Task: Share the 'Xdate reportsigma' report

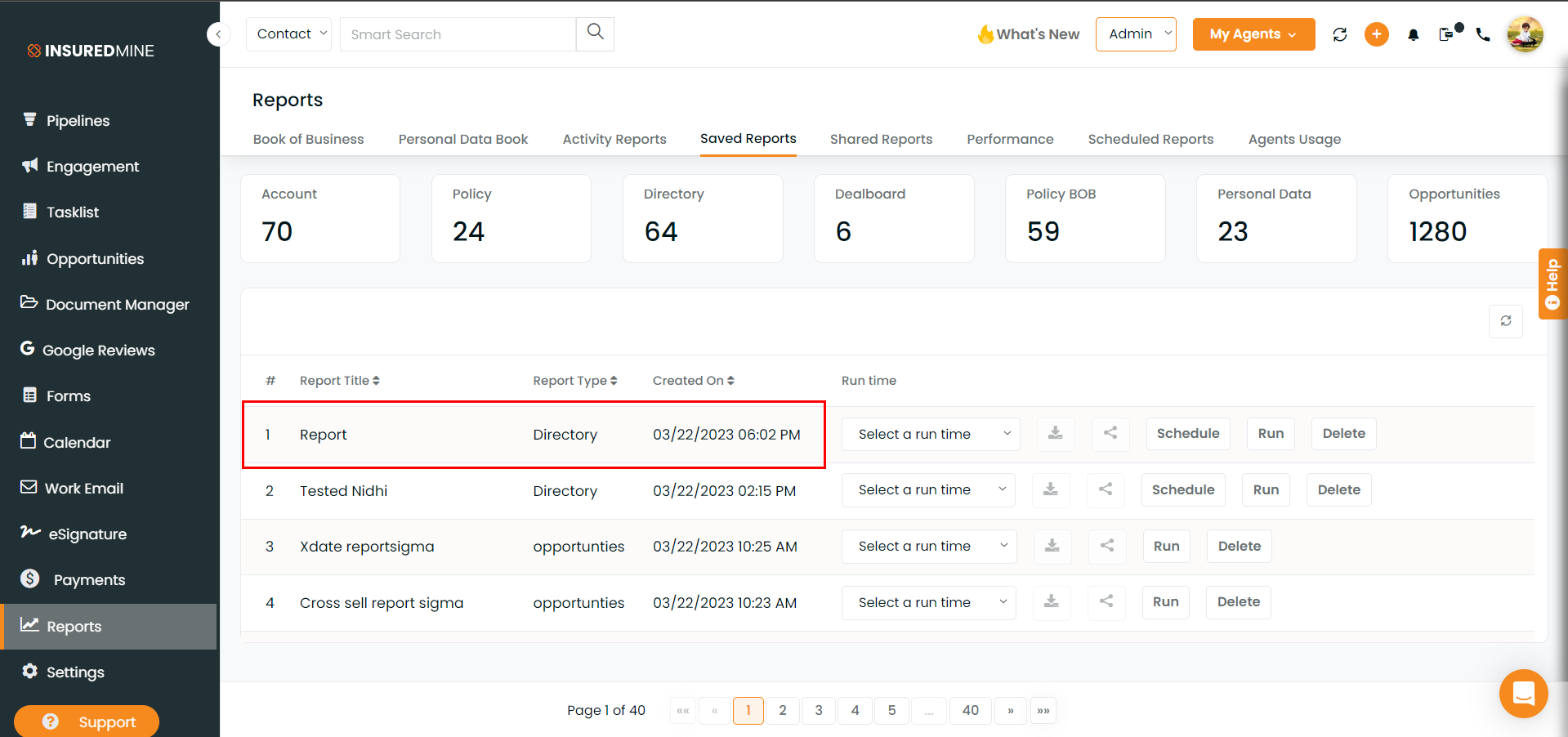Action: tap(1107, 546)
